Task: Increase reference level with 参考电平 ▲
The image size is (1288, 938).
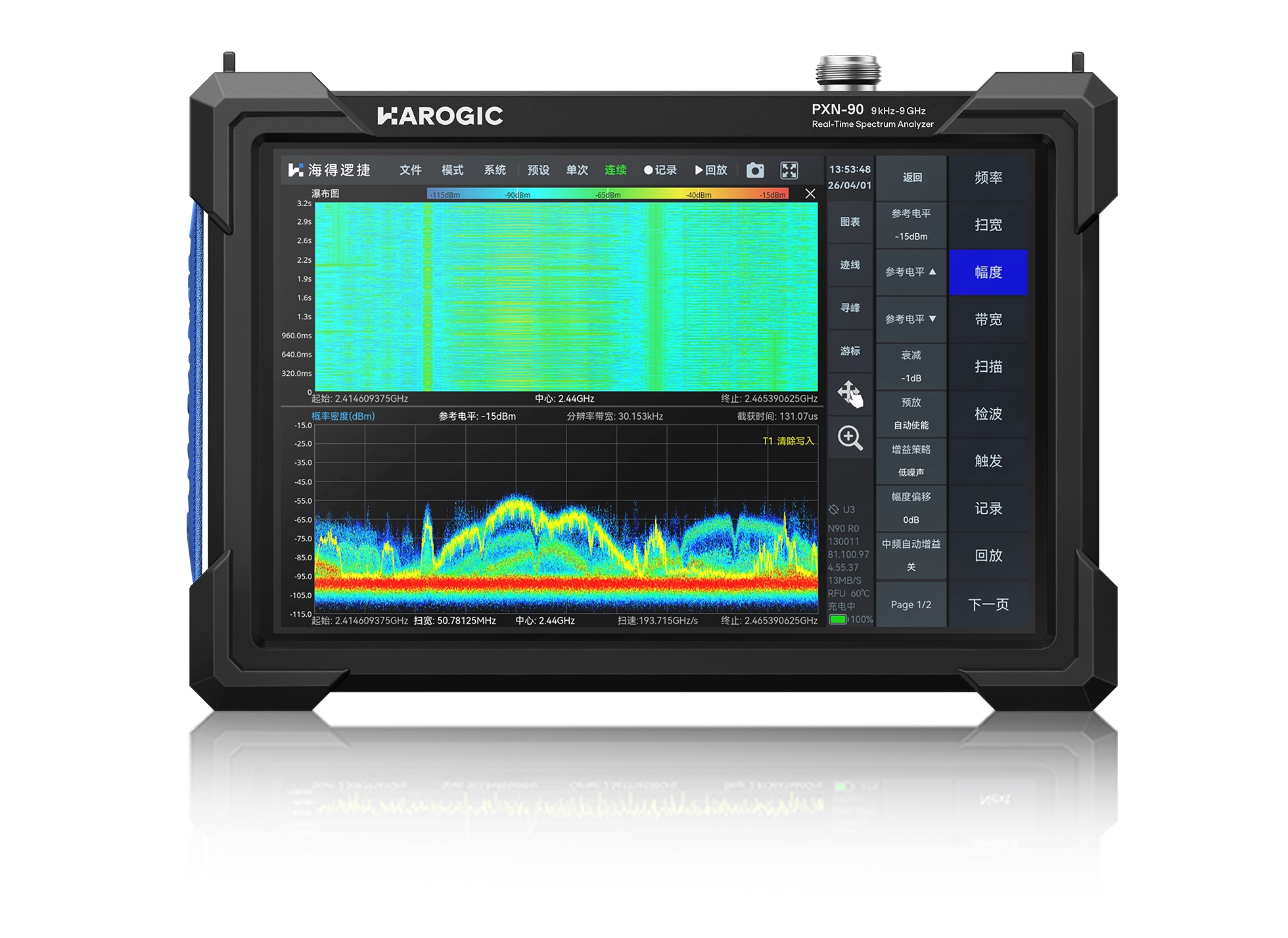Action: point(911,272)
